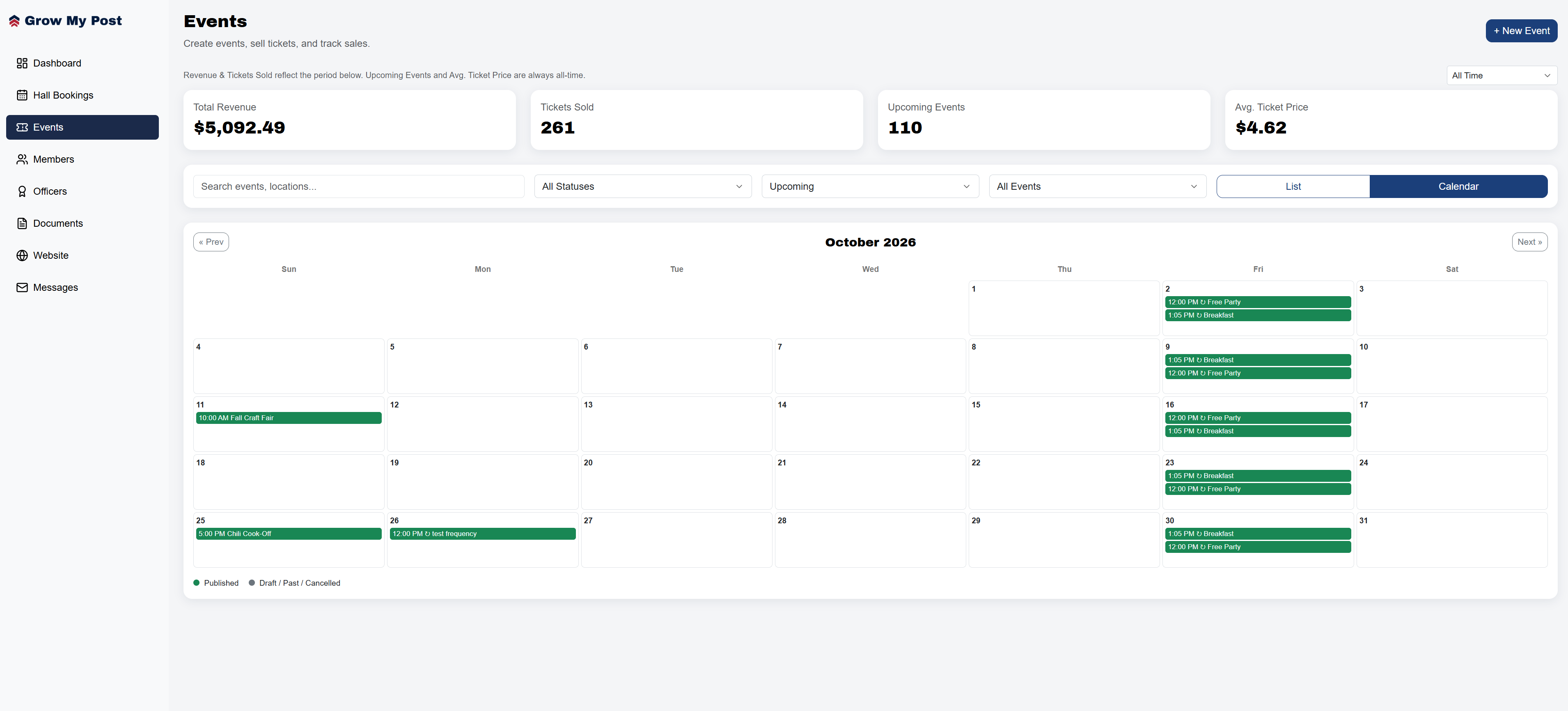Open the Dashboard page
The width and height of the screenshot is (1568, 711).
tap(82, 63)
